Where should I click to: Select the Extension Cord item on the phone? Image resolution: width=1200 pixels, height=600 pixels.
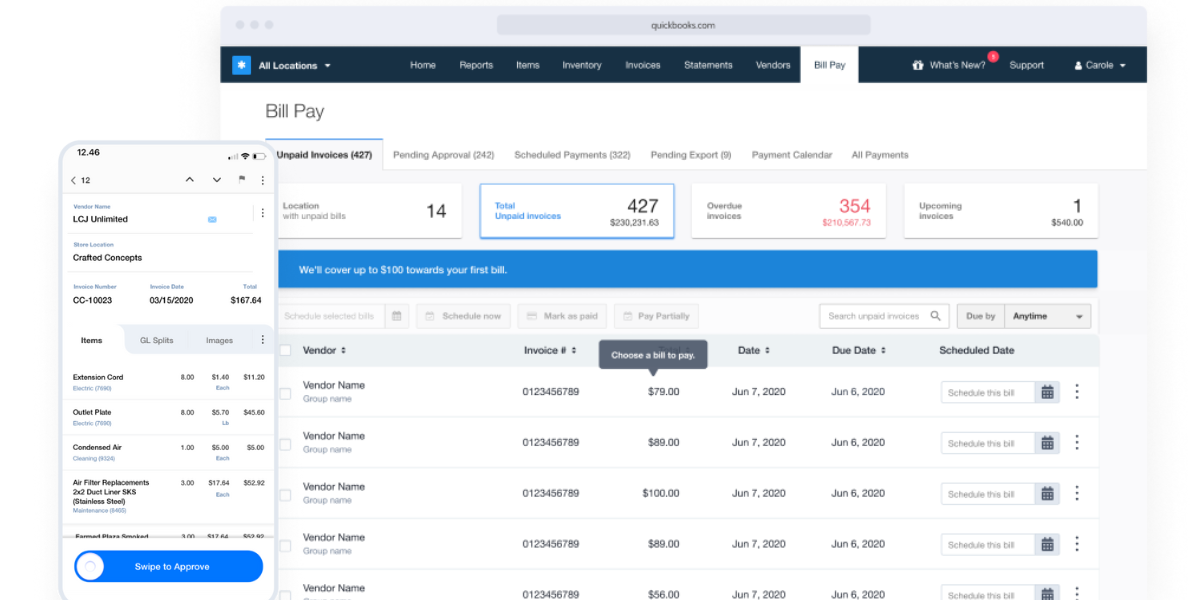coord(168,381)
